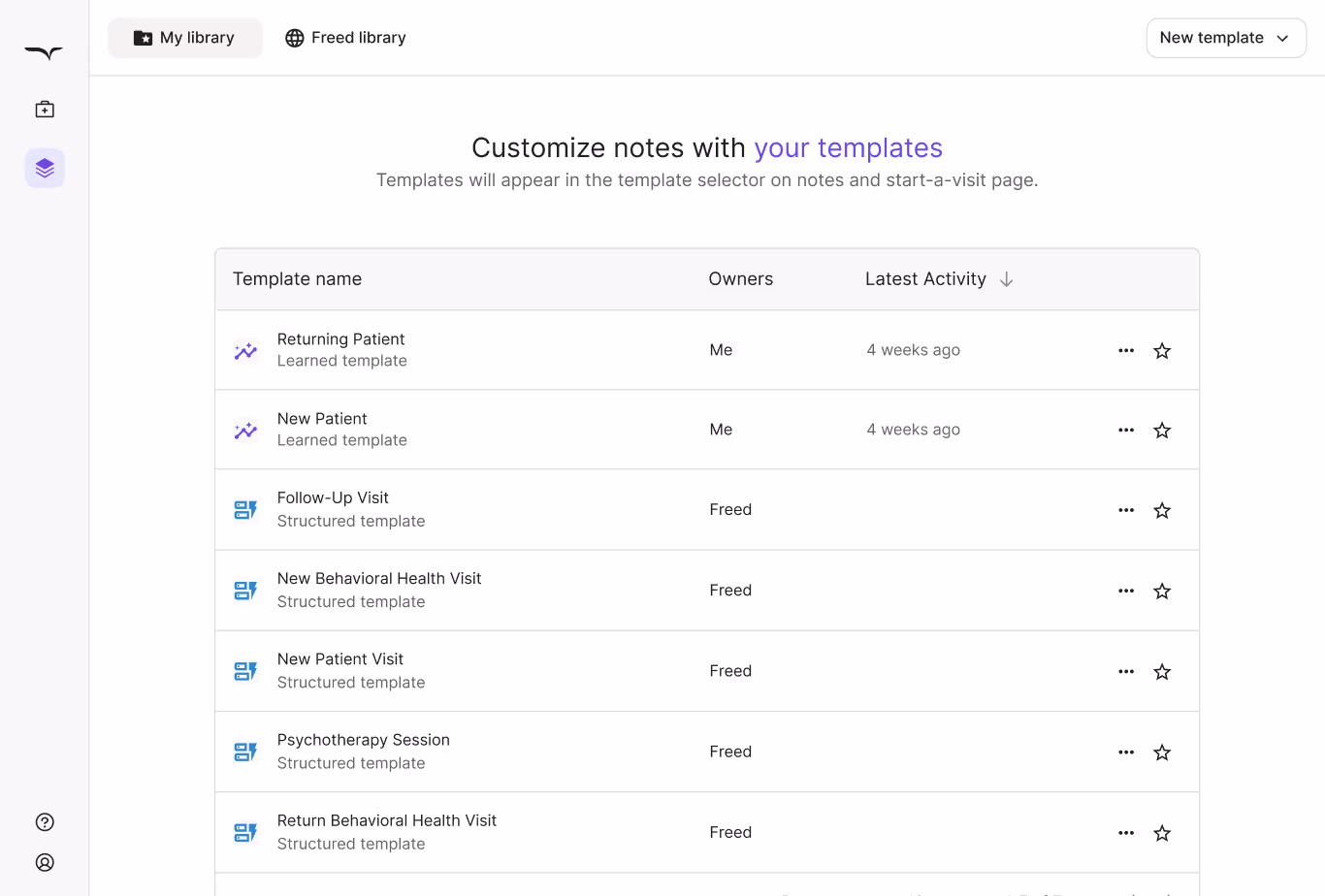The image size is (1325, 896).
Task: Select the templates layers icon in sidebar
Action: tap(45, 168)
